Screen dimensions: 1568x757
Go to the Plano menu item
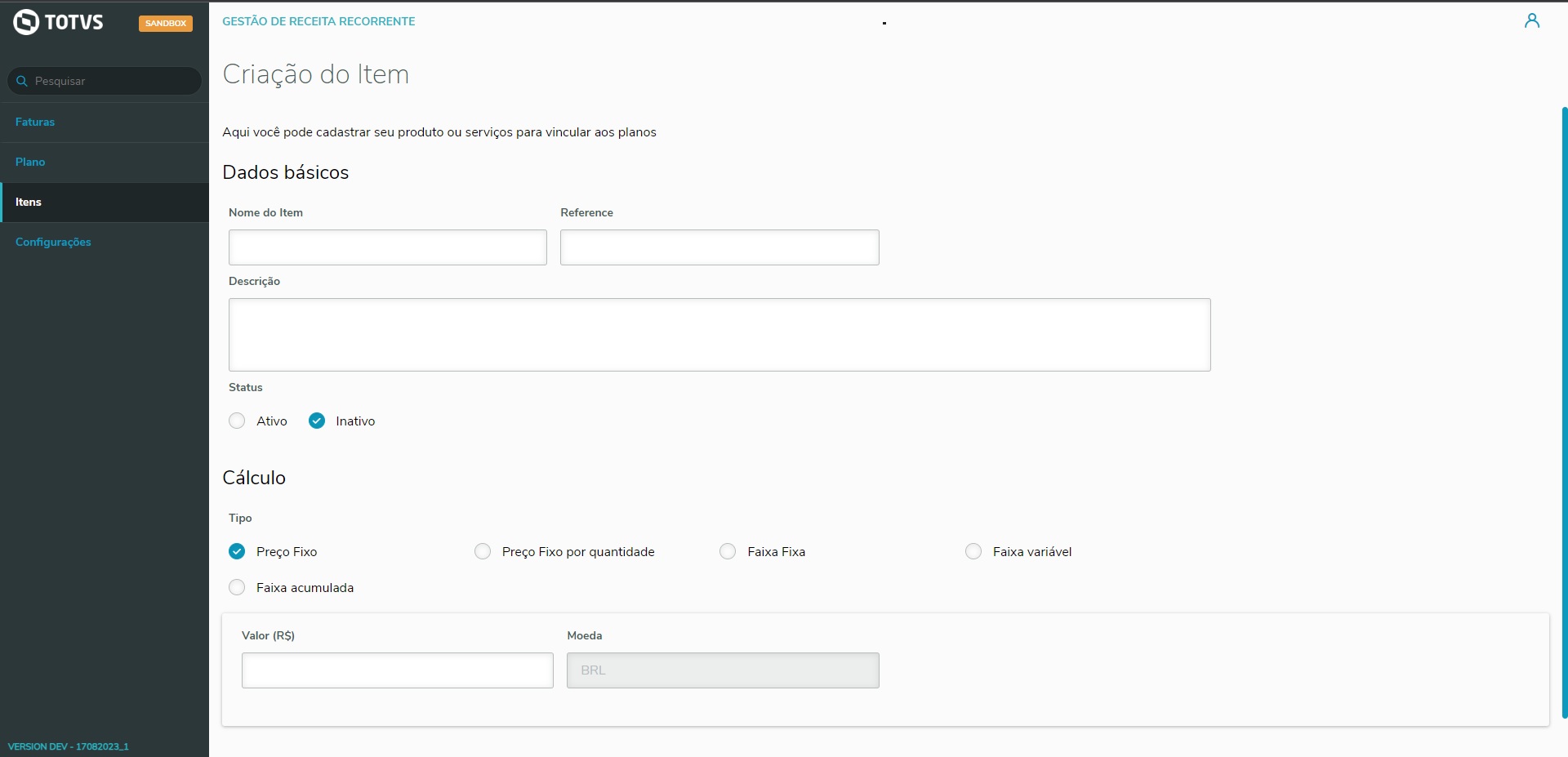[30, 163]
